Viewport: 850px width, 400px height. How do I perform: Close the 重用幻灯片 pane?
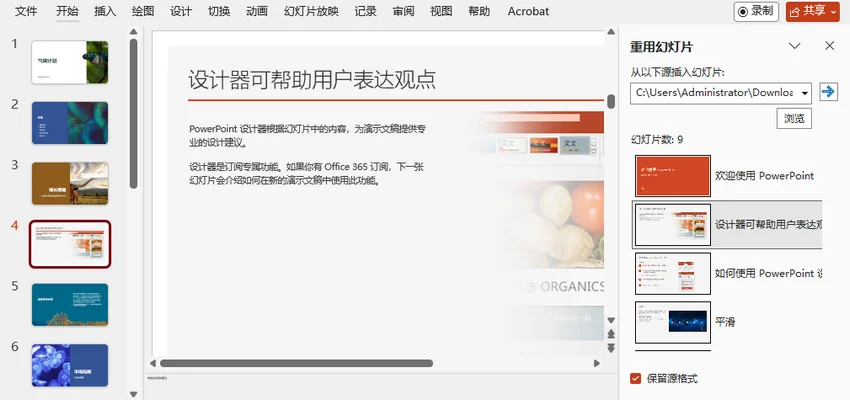point(829,46)
